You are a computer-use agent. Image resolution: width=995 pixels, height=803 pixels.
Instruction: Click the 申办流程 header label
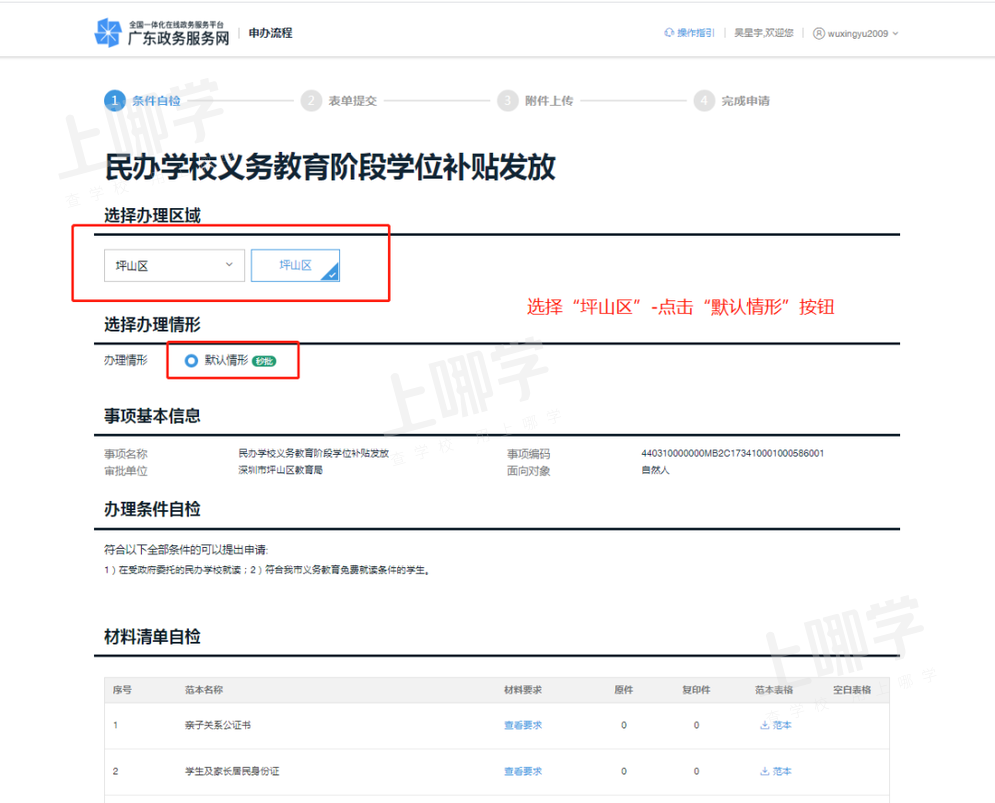[270, 33]
